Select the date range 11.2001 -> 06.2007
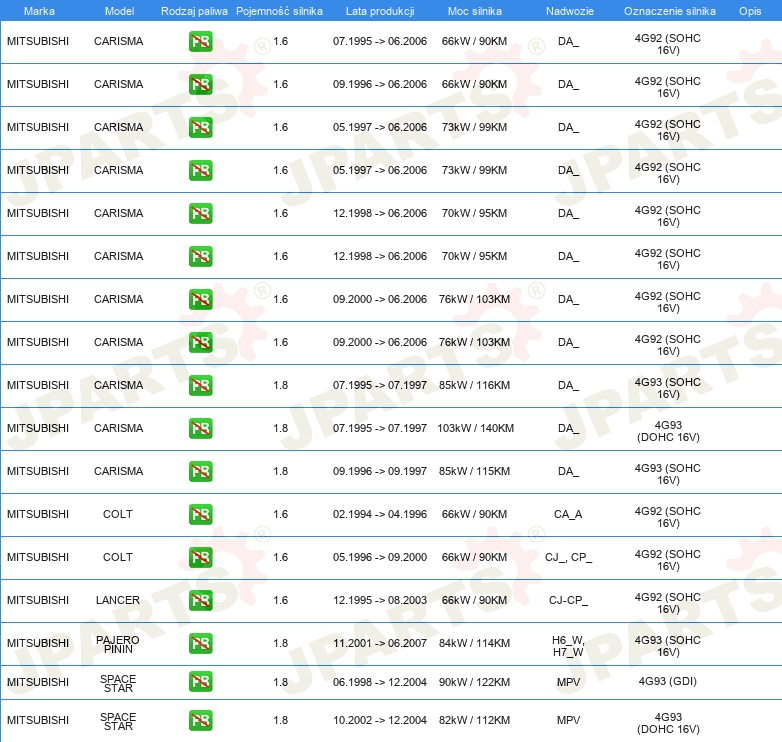The image size is (782, 742). pyautogui.click(x=380, y=643)
